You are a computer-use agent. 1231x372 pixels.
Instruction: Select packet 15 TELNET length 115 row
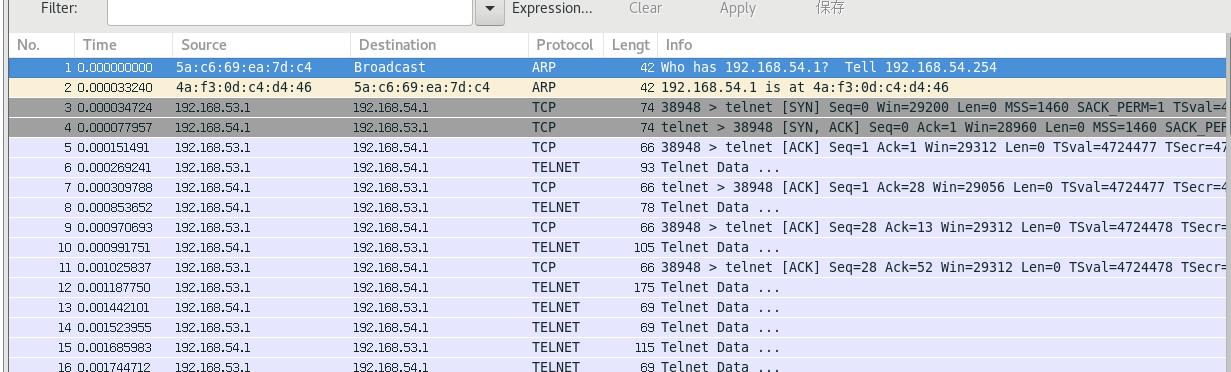click(618, 347)
